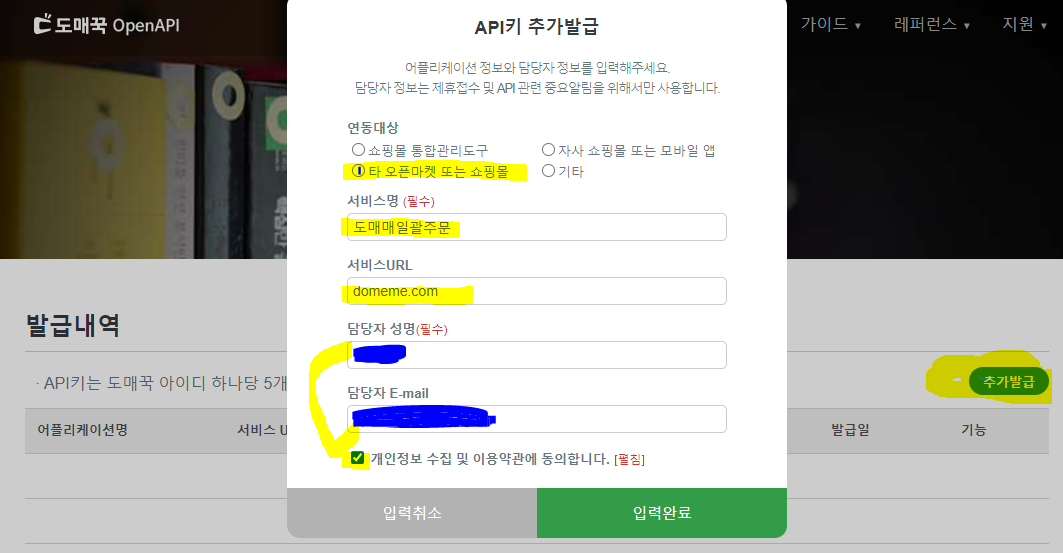Expand terms via the red 펼침 link
This screenshot has width=1063, height=553.
click(629, 459)
